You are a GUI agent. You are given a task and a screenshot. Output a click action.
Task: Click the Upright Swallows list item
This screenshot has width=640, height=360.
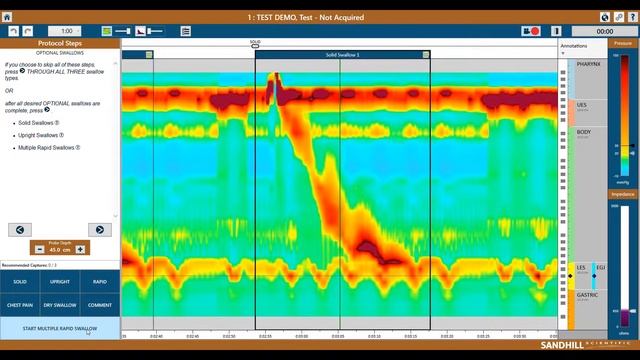click(41, 135)
